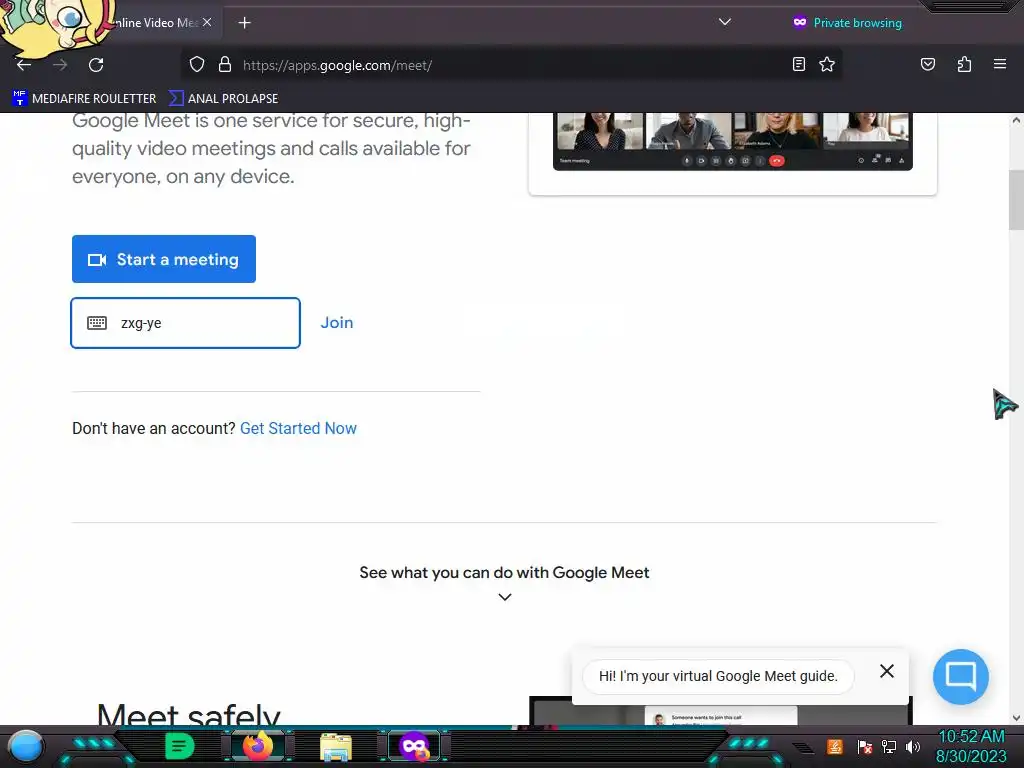Expand the list all tabs chevron
Viewport: 1024px width, 768px height.
(x=724, y=22)
